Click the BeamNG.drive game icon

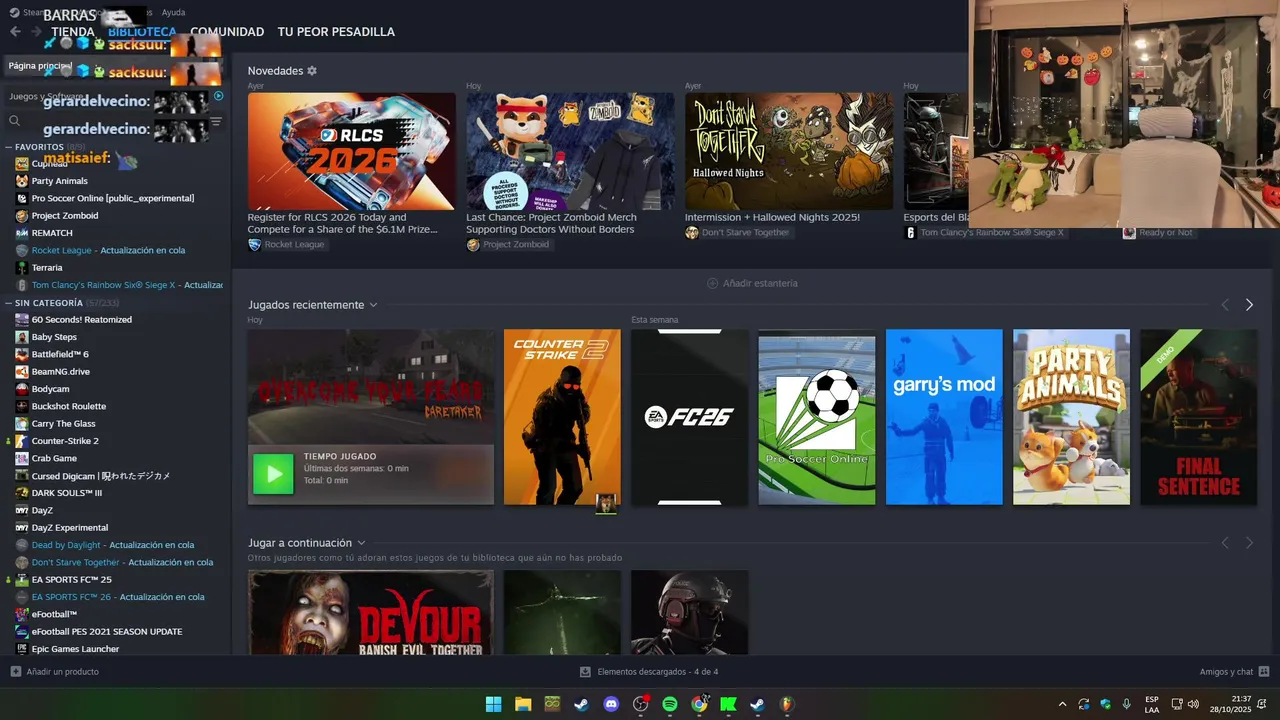[22, 372]
